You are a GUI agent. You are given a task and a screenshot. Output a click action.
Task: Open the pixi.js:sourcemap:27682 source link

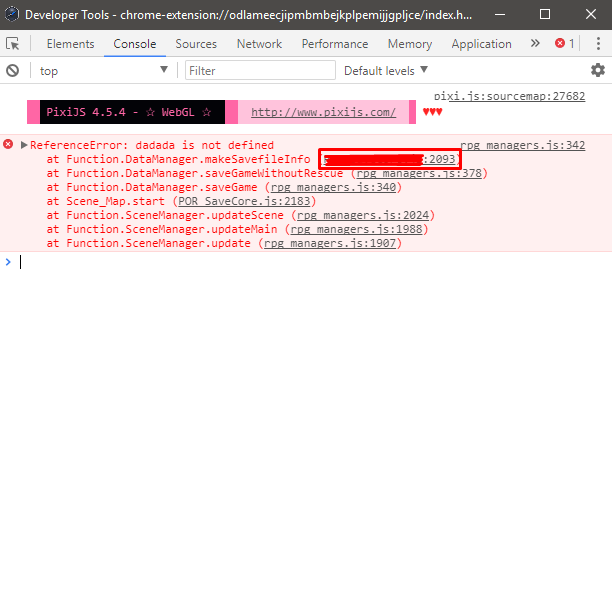509,96
